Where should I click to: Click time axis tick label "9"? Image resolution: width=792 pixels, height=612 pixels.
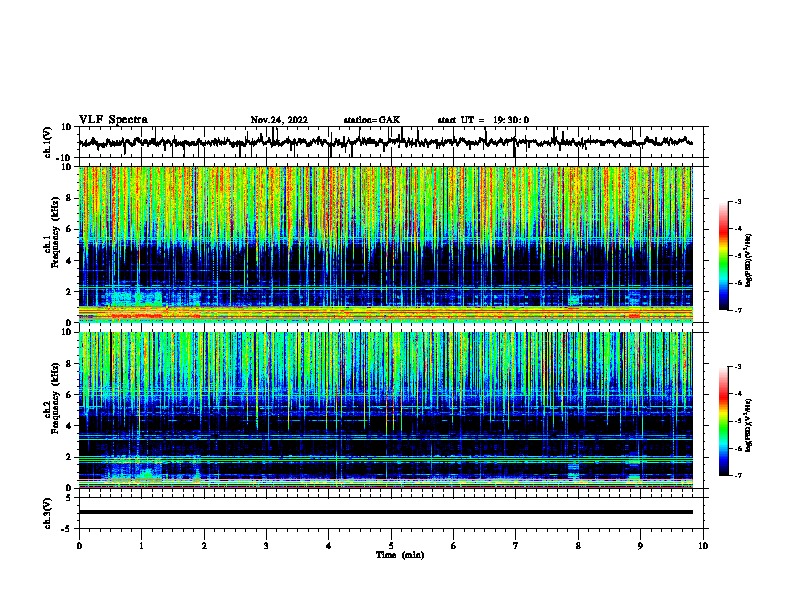coord(640,545)
